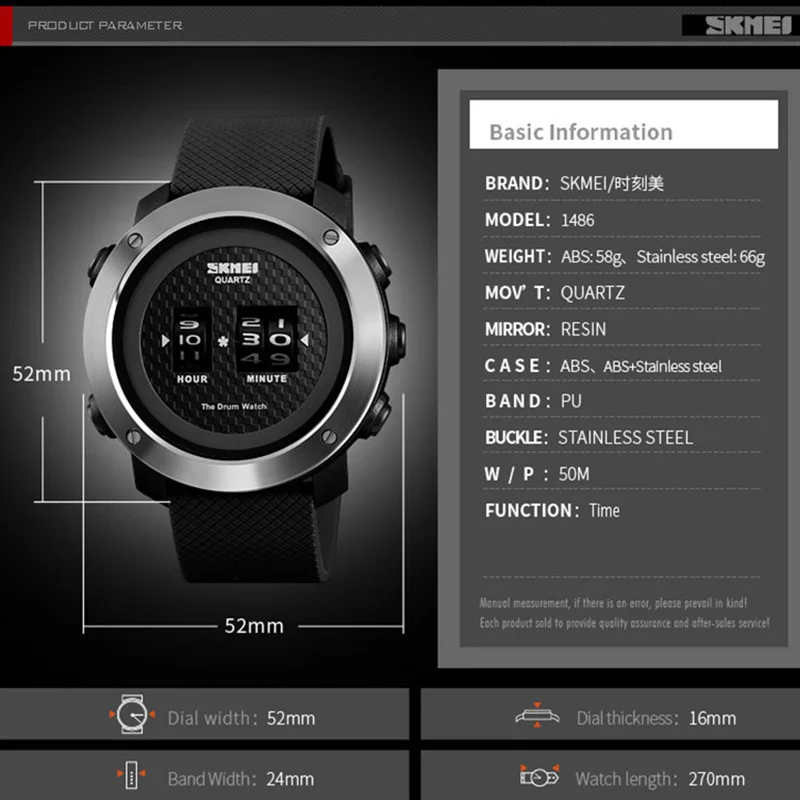Click the vertical 52mm dimension label

[41, 374]
